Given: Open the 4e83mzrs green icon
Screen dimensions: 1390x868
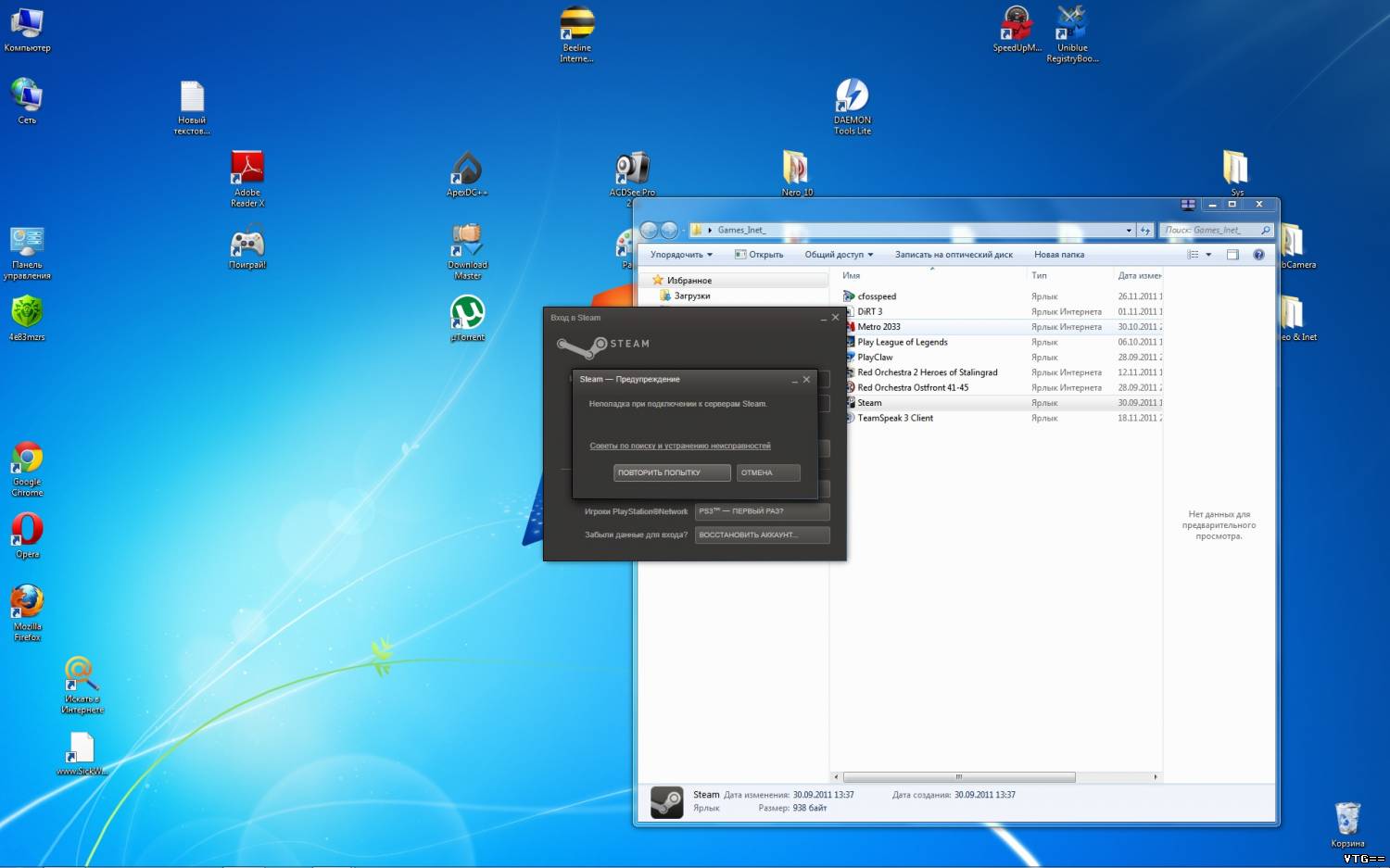Looking at the screenshot, I should [27, 318].
